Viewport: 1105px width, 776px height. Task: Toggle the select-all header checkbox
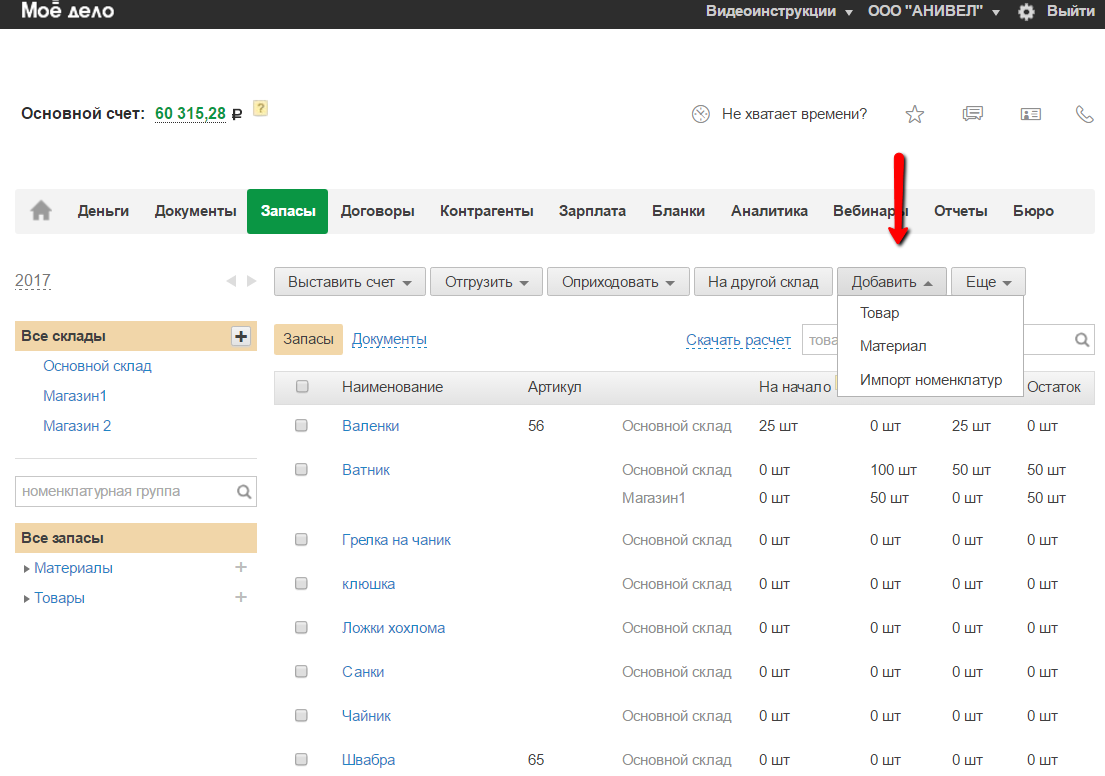(x=302, y=387)
